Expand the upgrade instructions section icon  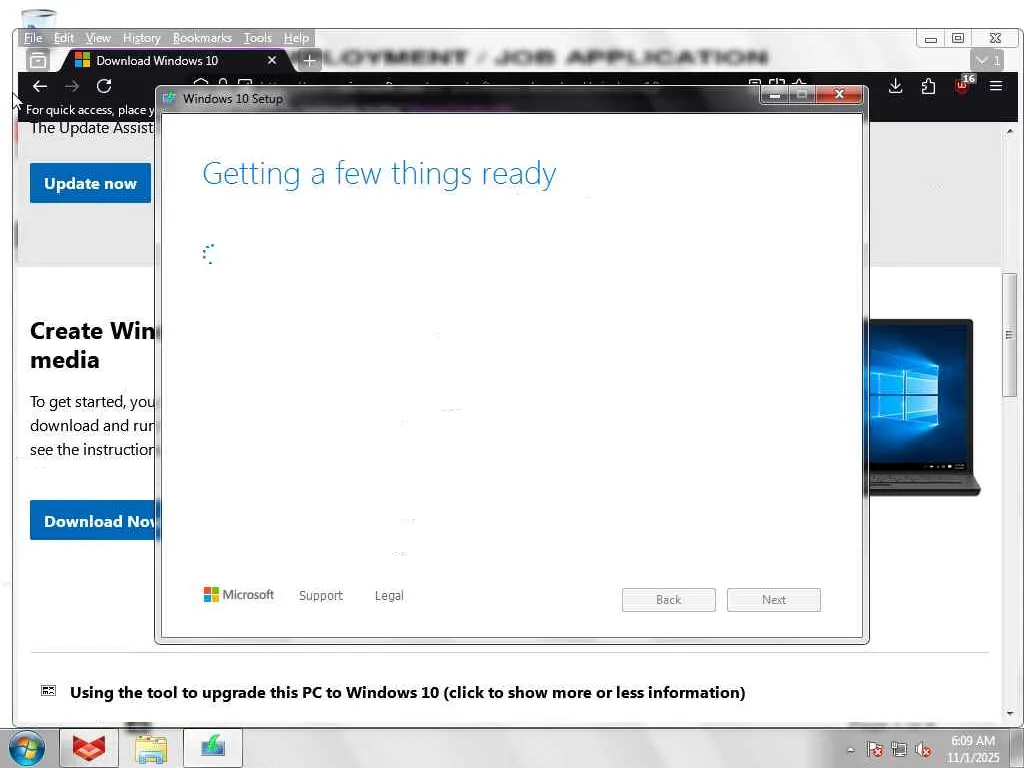coord(48,691)
